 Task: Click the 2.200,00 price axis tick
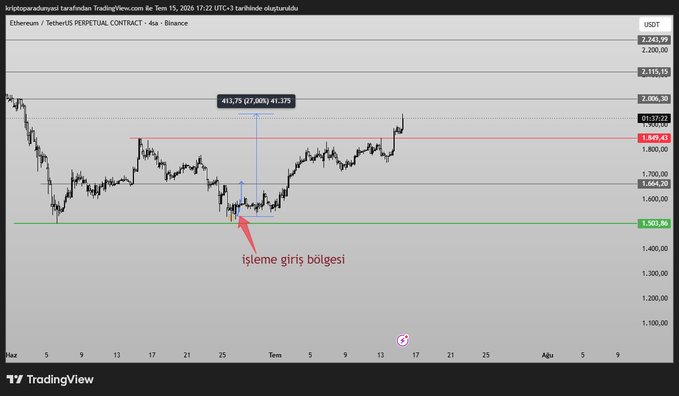click(x=654, y=50)
